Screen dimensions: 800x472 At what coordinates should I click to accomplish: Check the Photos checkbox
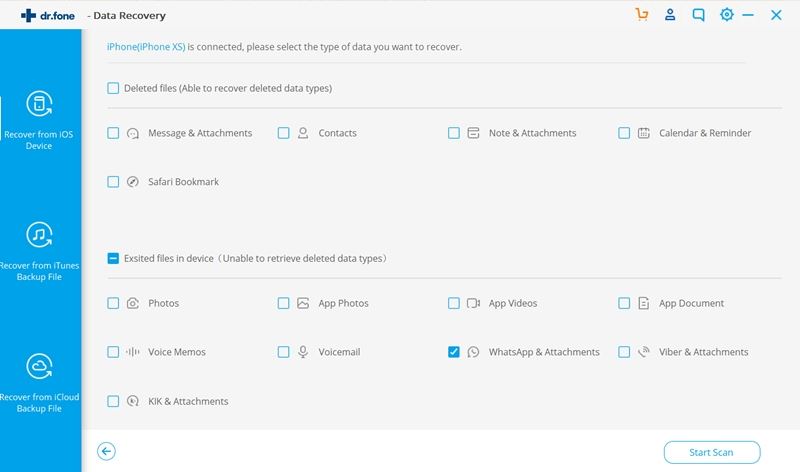tap(113, 303)
